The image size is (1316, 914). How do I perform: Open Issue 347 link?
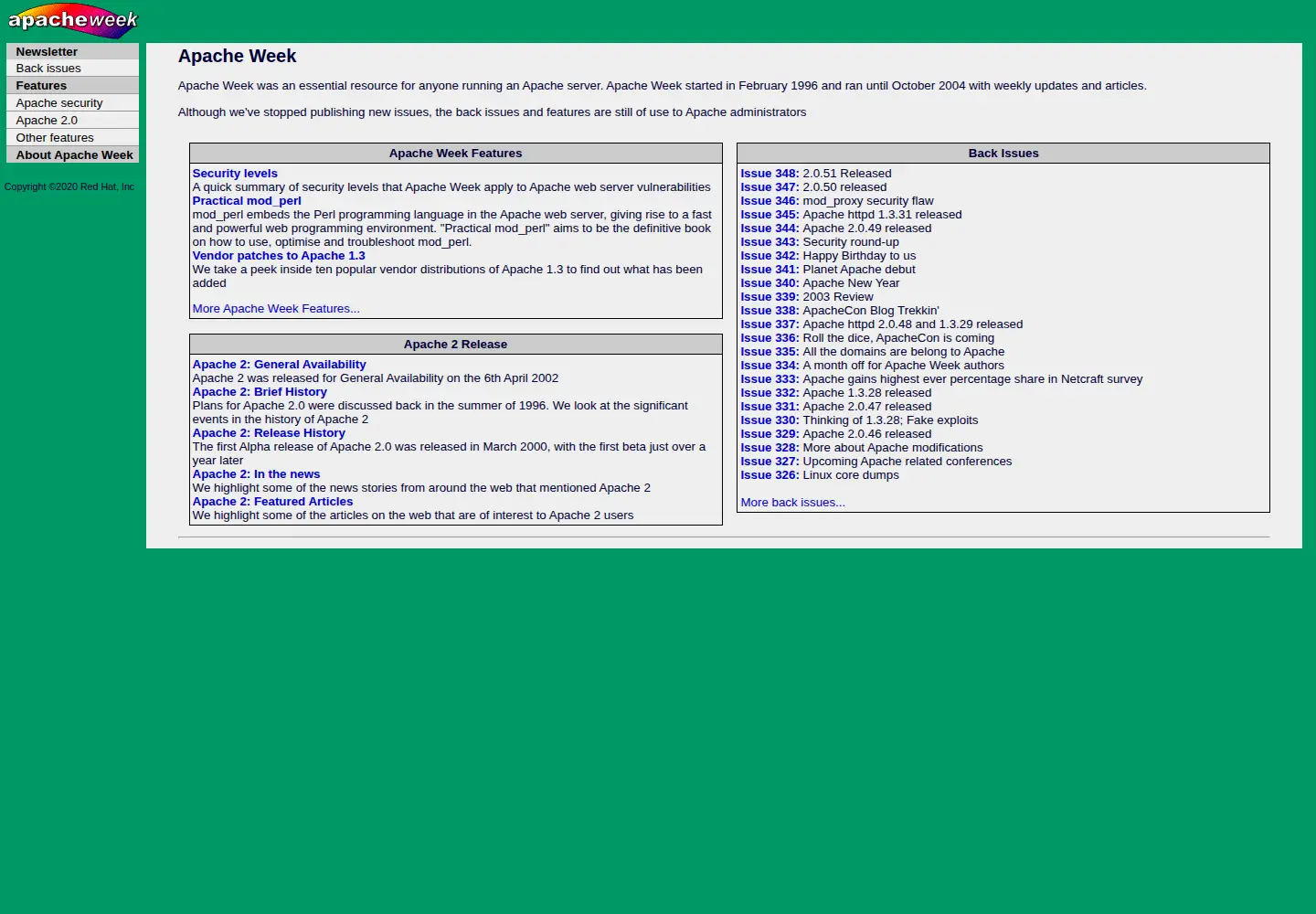pyautogui.click(x=769, y=187)
